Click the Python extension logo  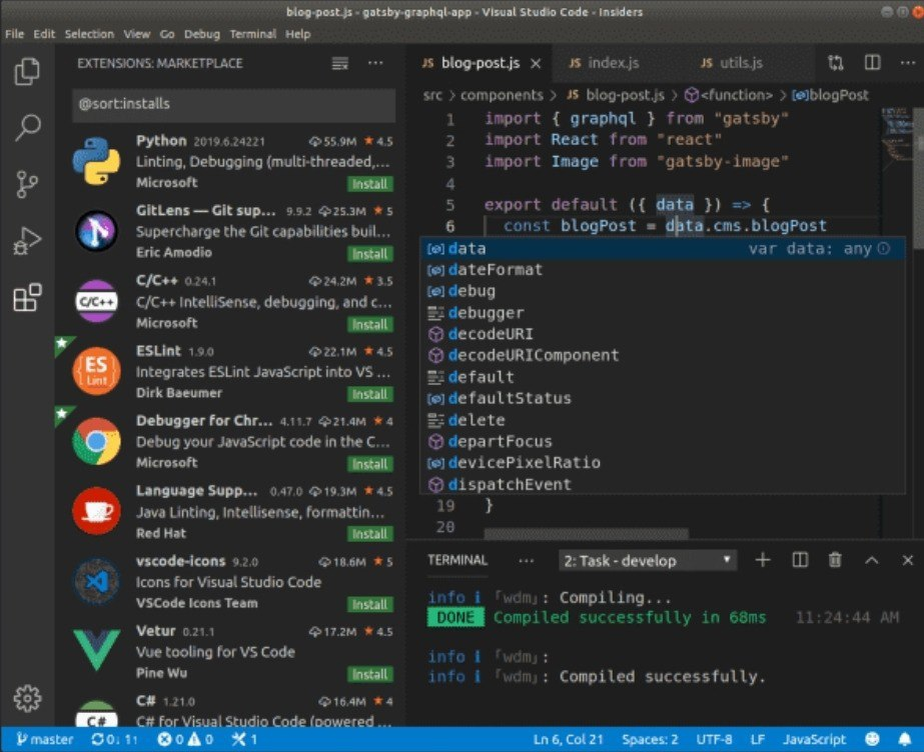(x=97, y=161)
